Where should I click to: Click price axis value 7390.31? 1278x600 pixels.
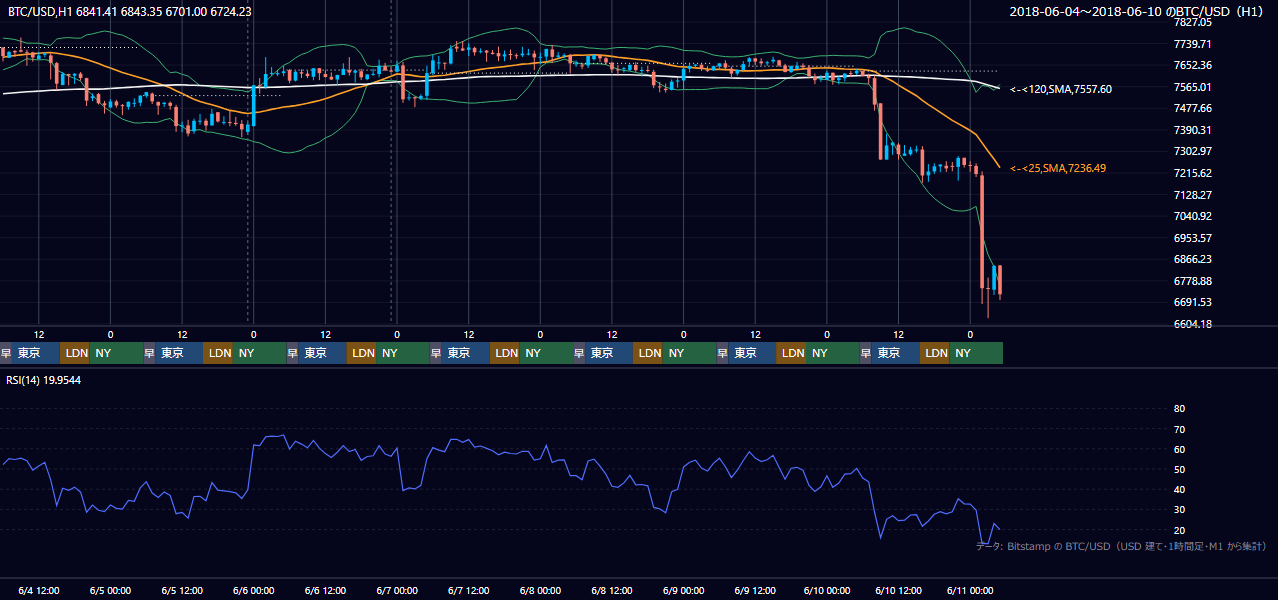coord(1193,130)
